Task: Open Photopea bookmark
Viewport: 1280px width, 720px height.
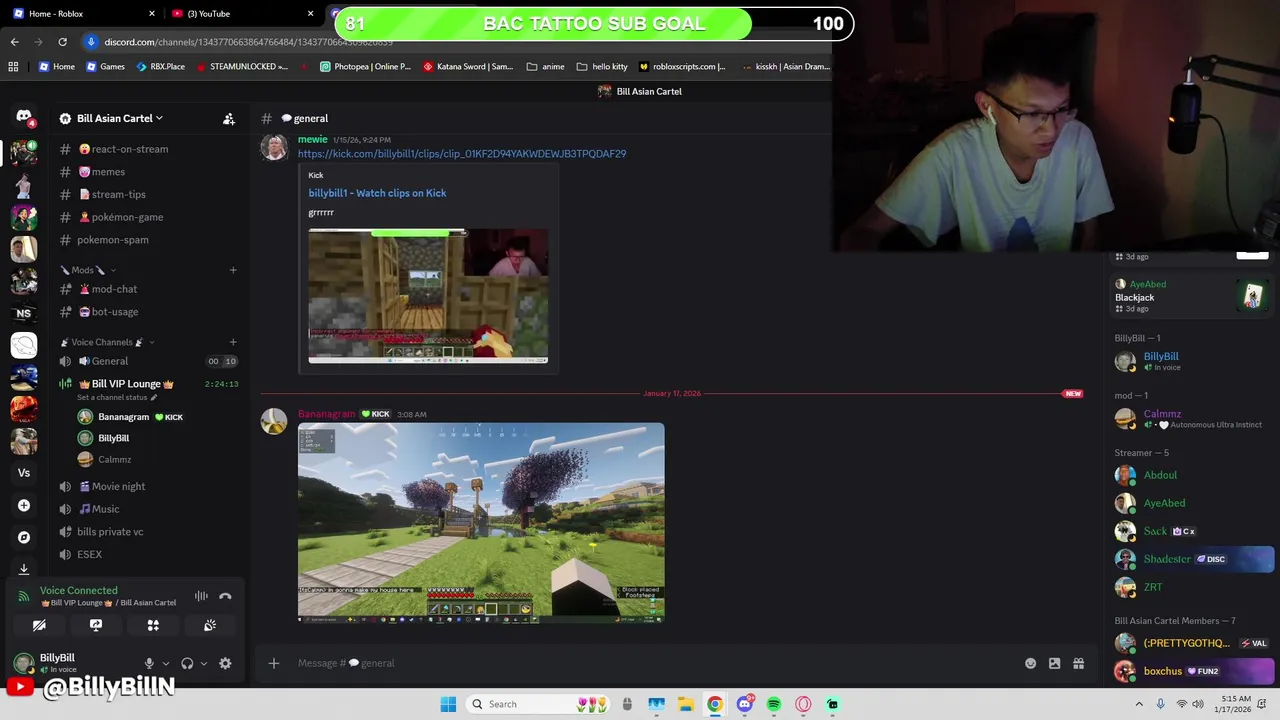Action: pyautogui.click(x=365, y=67)
